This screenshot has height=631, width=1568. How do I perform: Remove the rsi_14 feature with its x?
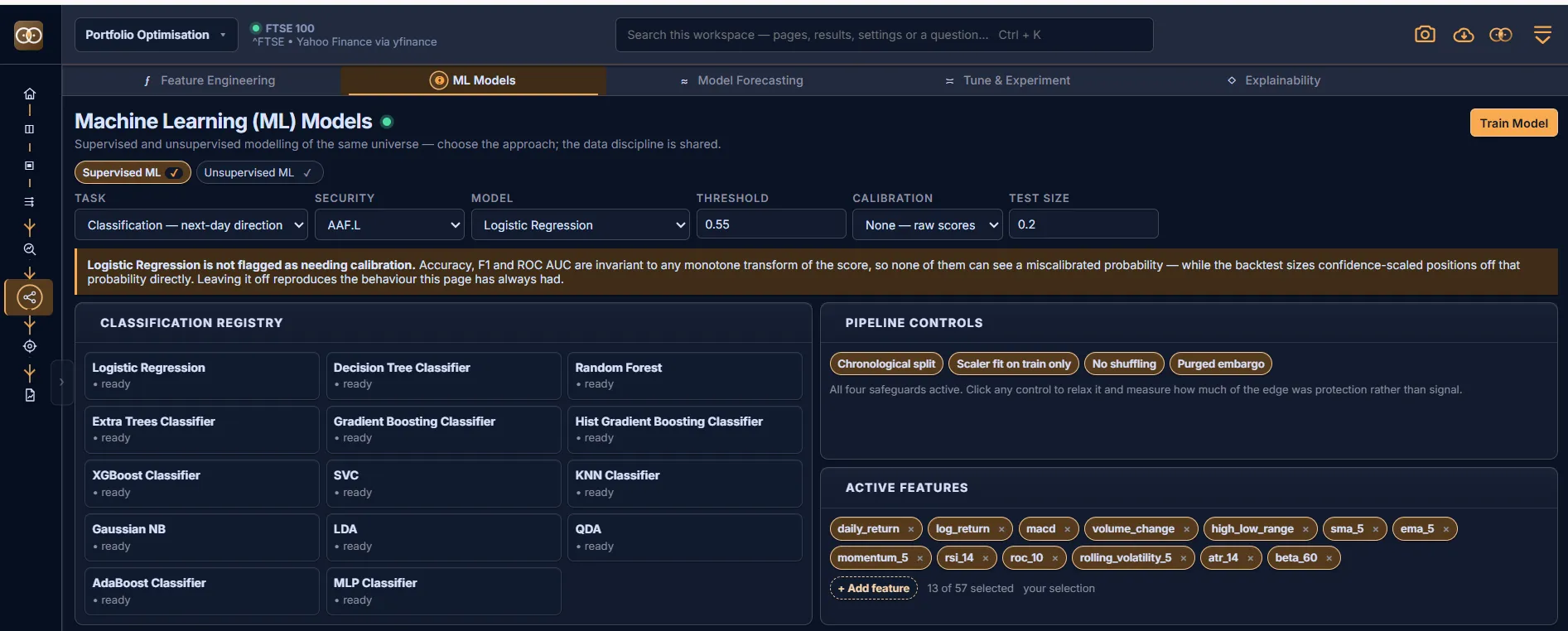[985, 558]
